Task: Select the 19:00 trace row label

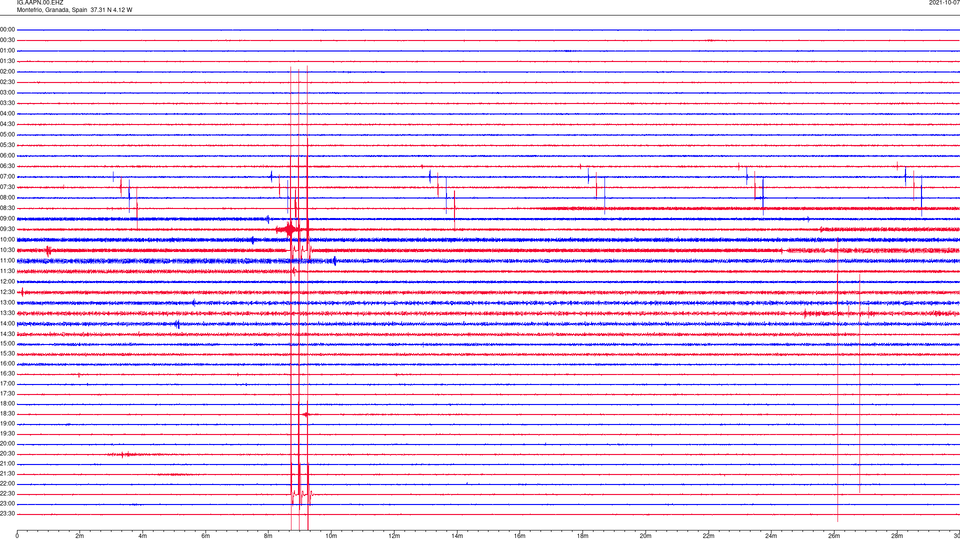Action: [x=7, y=423]
